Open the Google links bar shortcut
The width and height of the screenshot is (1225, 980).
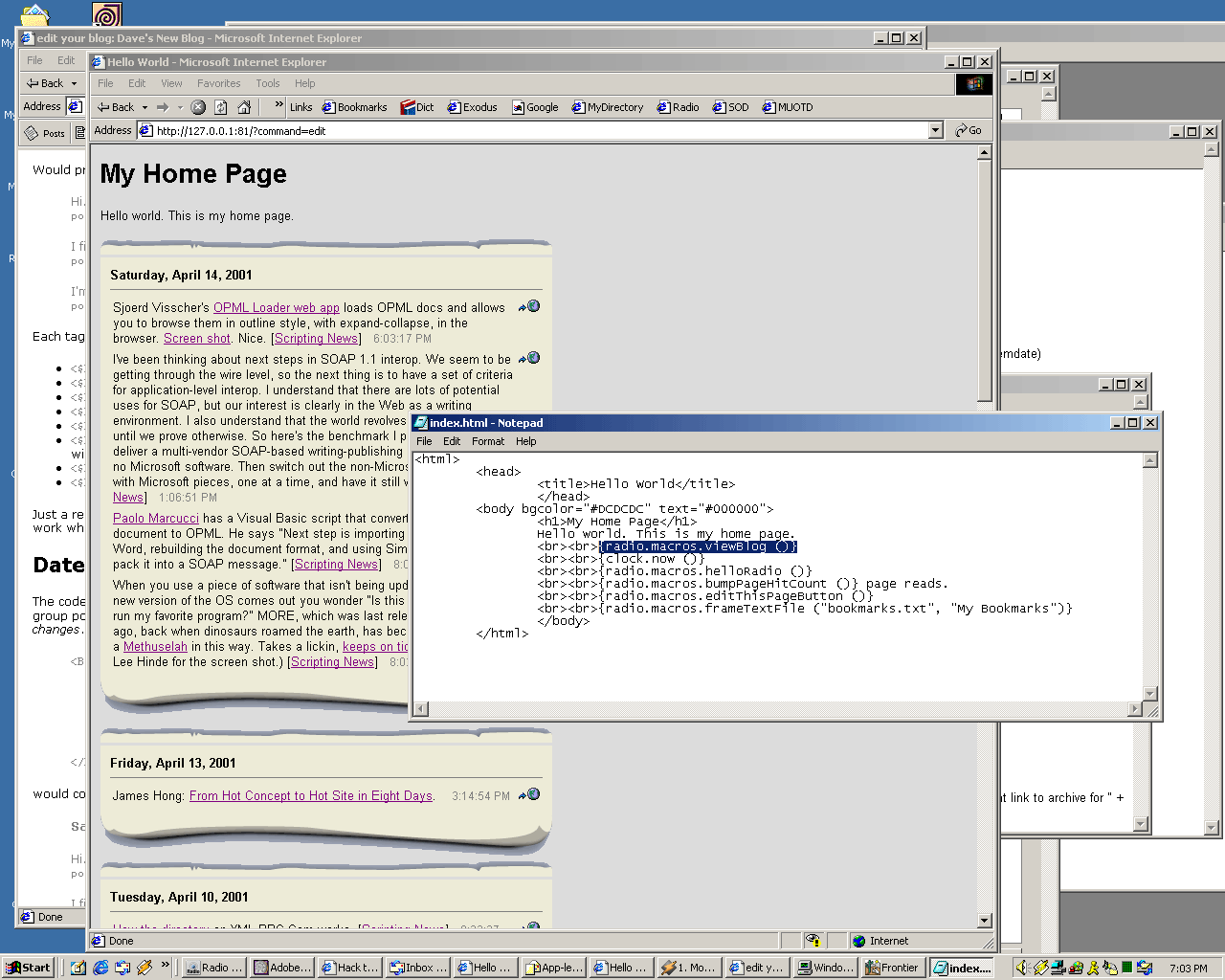(535, 107)
